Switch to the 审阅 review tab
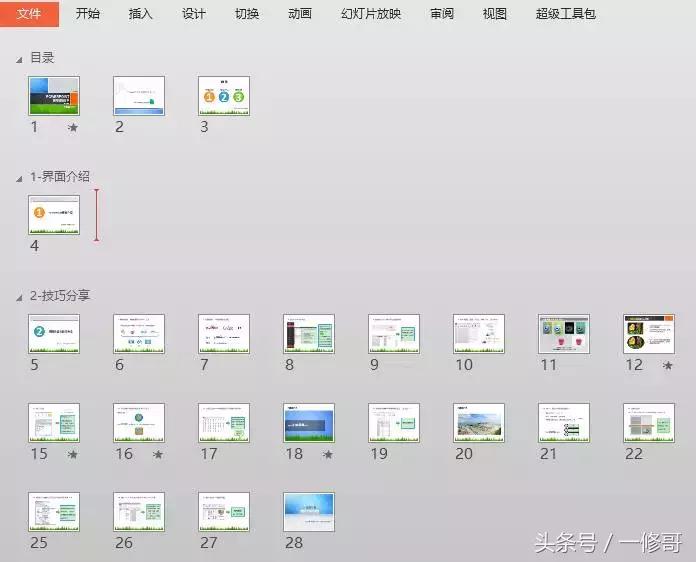 tap(442, 14)
